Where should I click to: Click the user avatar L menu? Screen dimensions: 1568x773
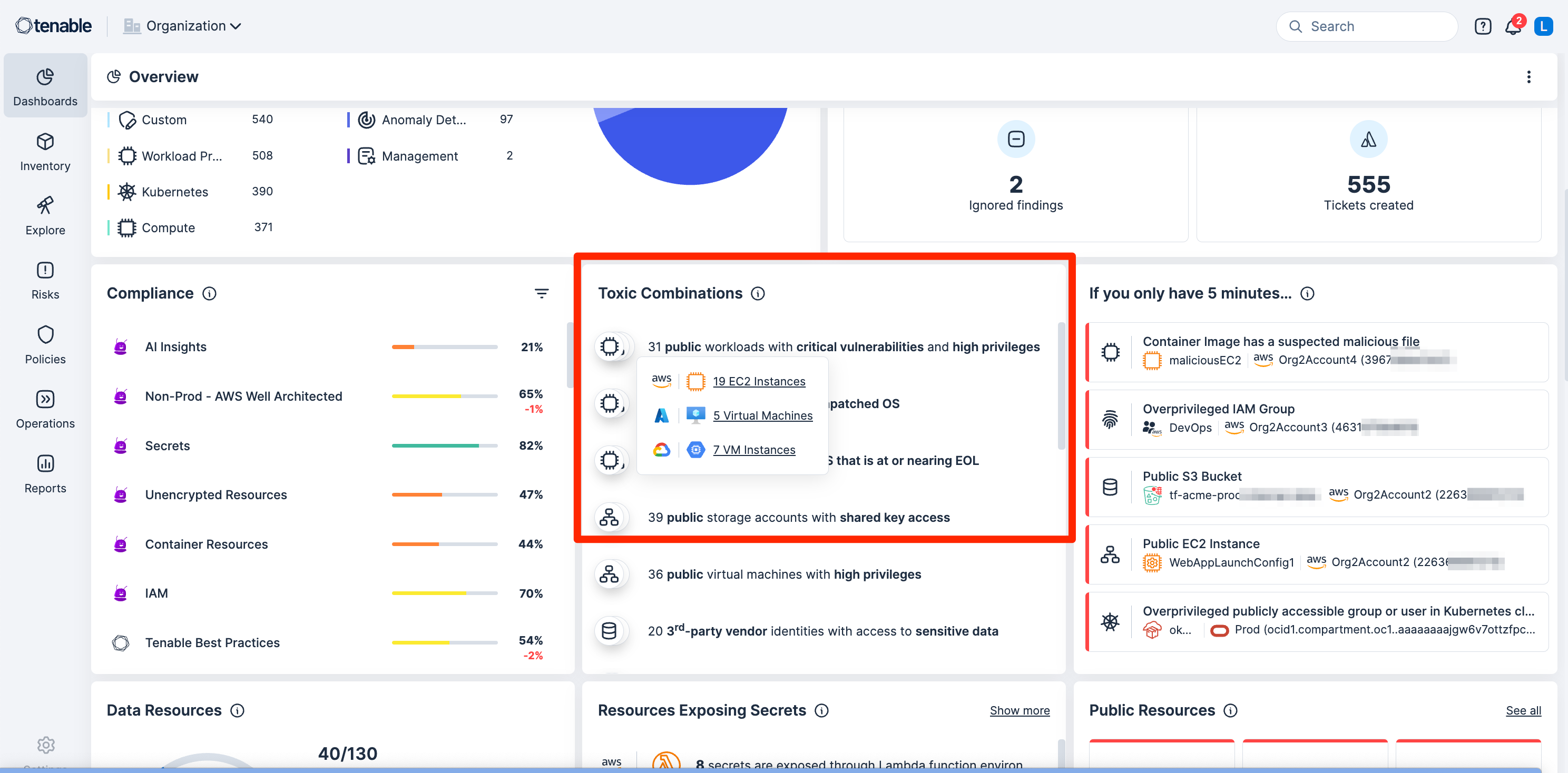coord(1544,27)
